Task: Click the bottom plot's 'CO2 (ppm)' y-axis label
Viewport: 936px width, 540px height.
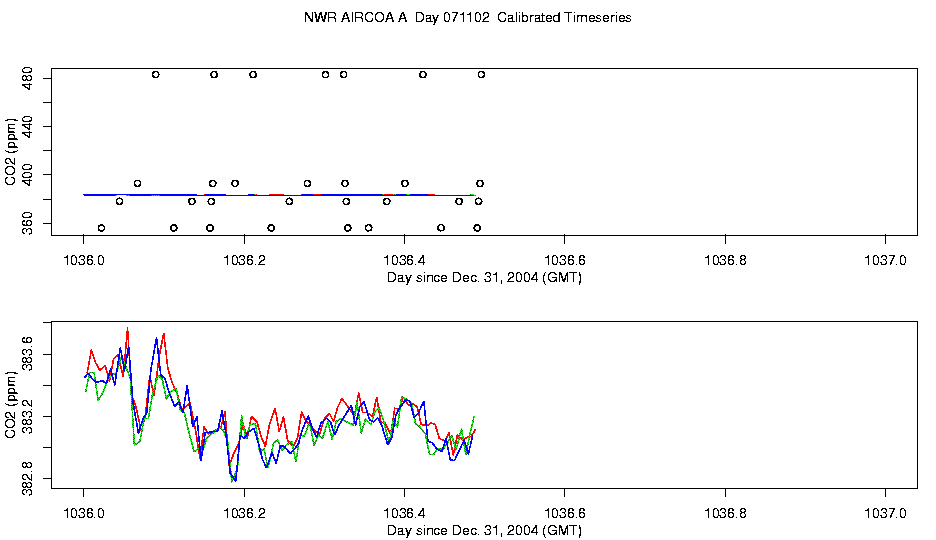Action: [10, 405]
